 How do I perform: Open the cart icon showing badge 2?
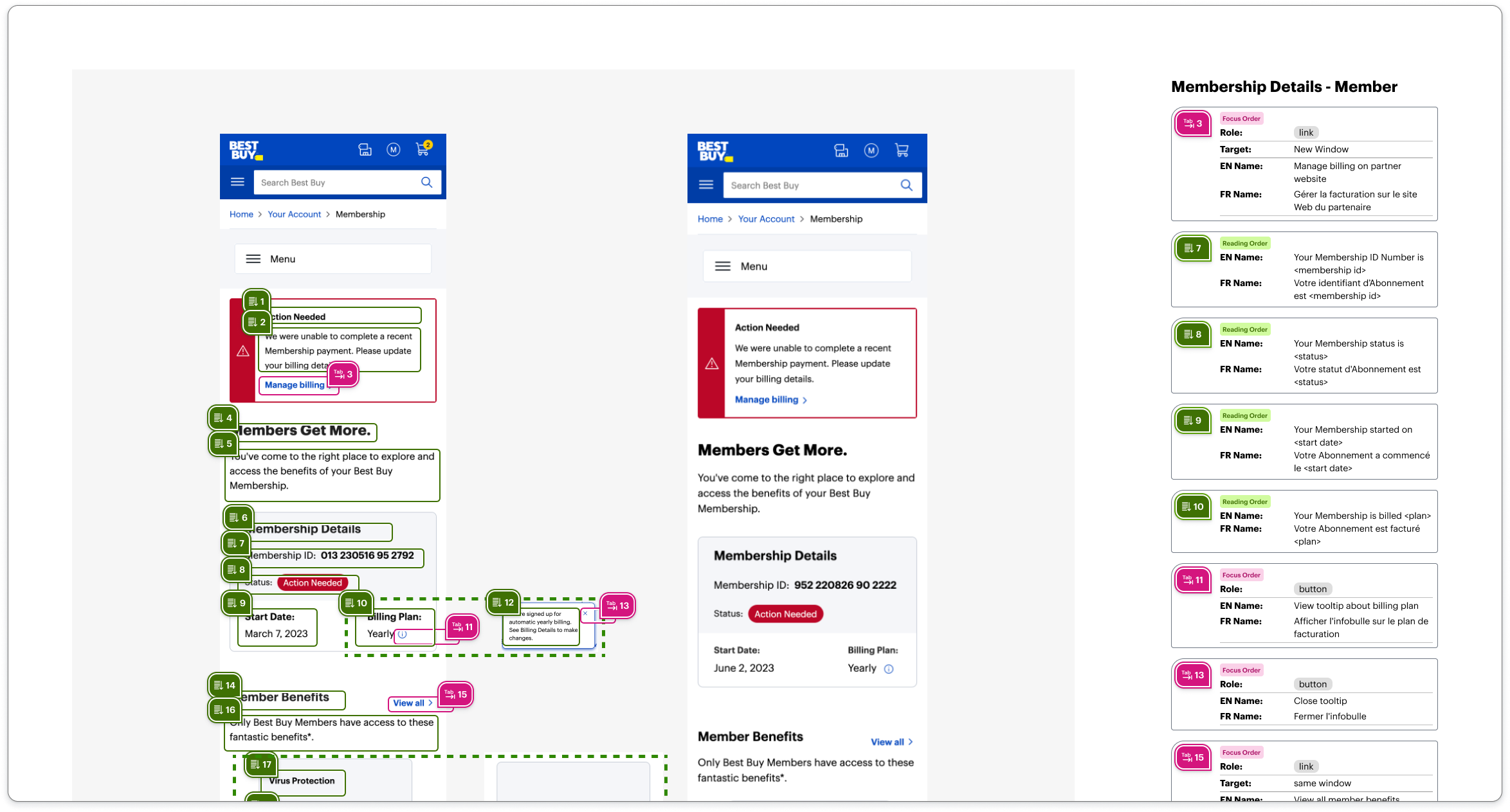coord(423,149)
